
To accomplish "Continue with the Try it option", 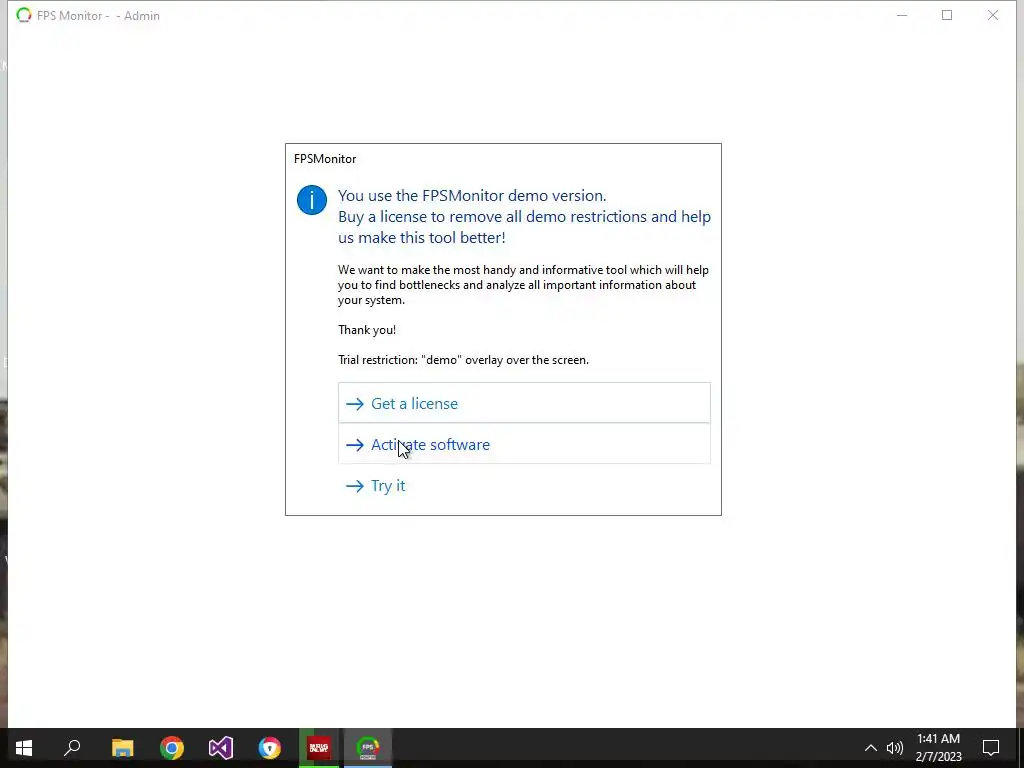I will click(524, 485).
